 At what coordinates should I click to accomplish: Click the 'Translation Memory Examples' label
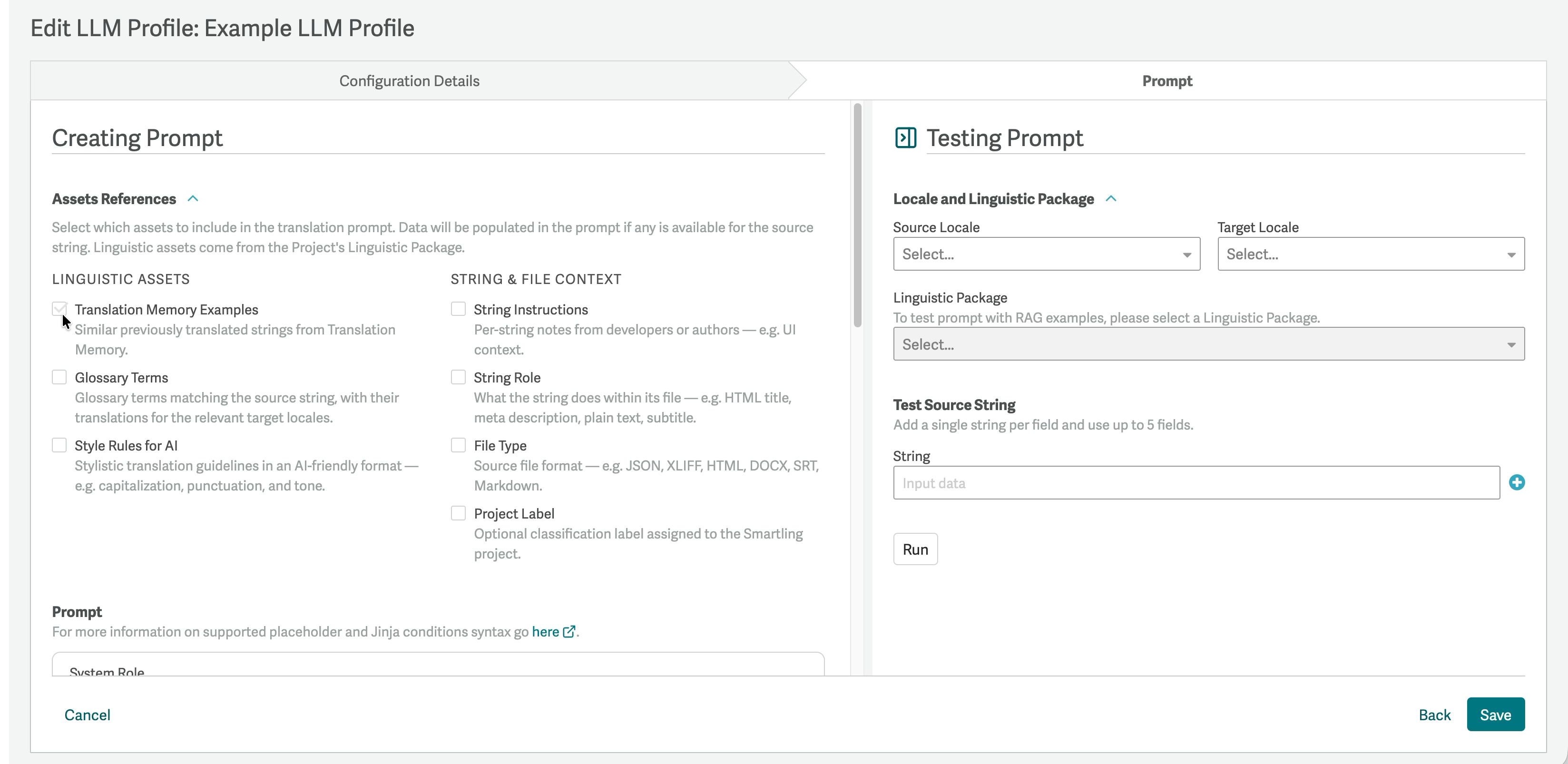(166, 309)
